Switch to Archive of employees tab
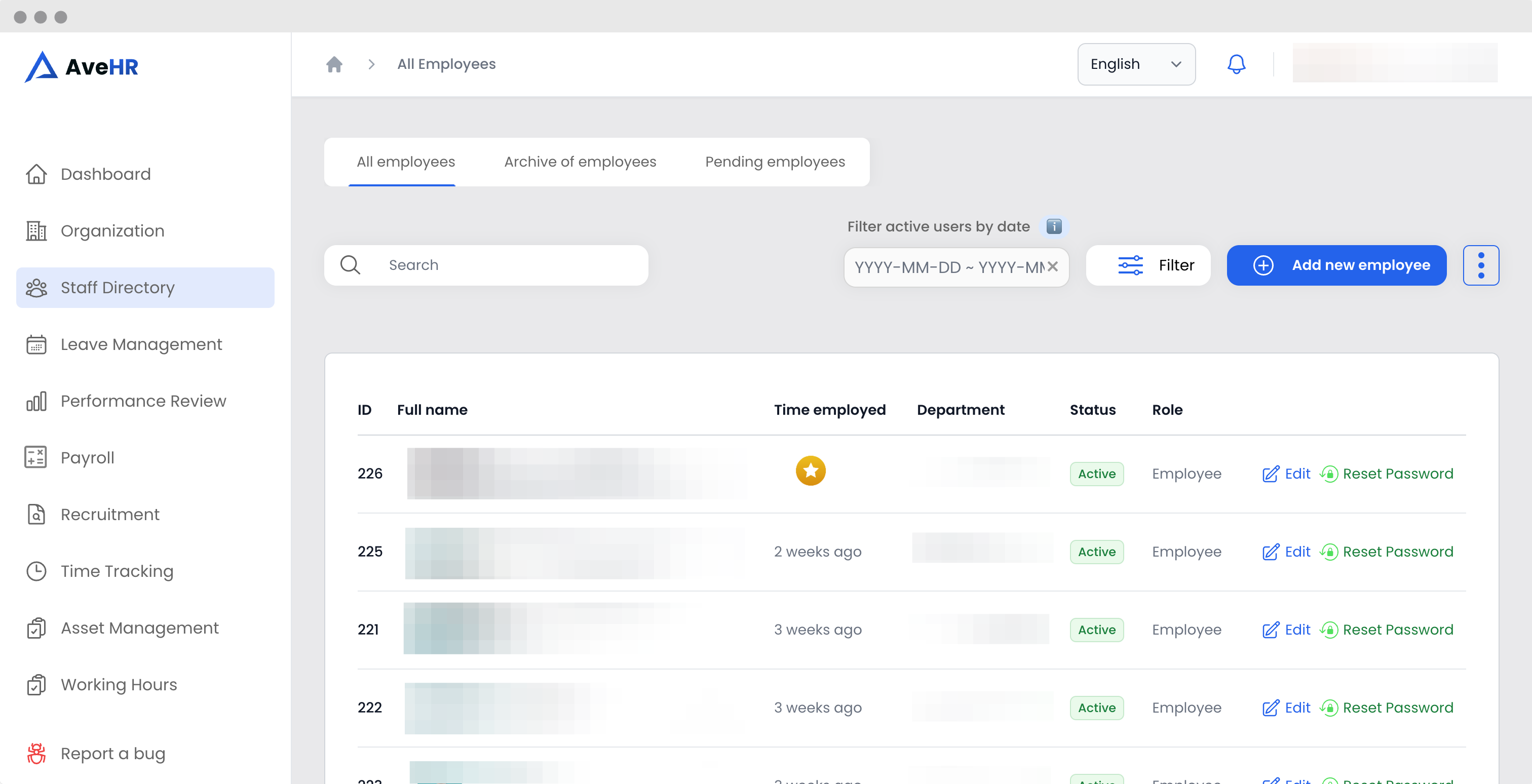Viewport: 1532px width, 784px height. point(580,162)
